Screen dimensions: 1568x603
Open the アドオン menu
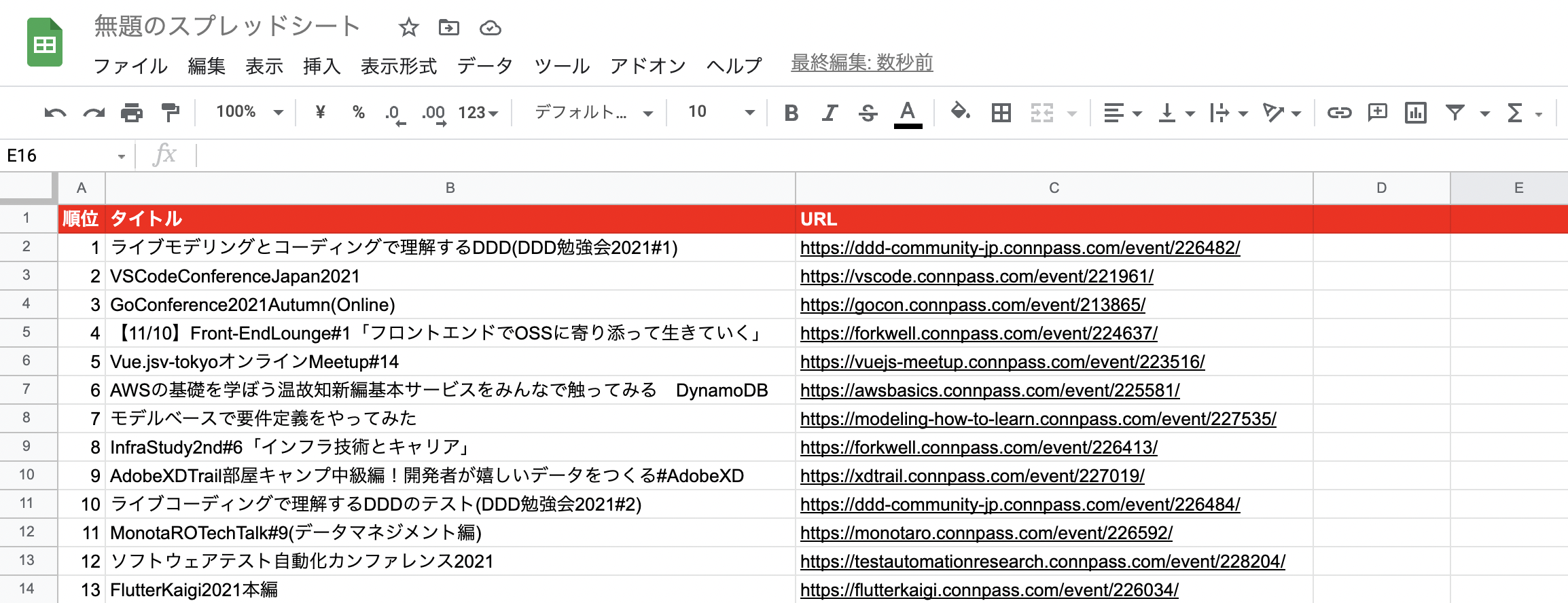(x=648, y=66)
